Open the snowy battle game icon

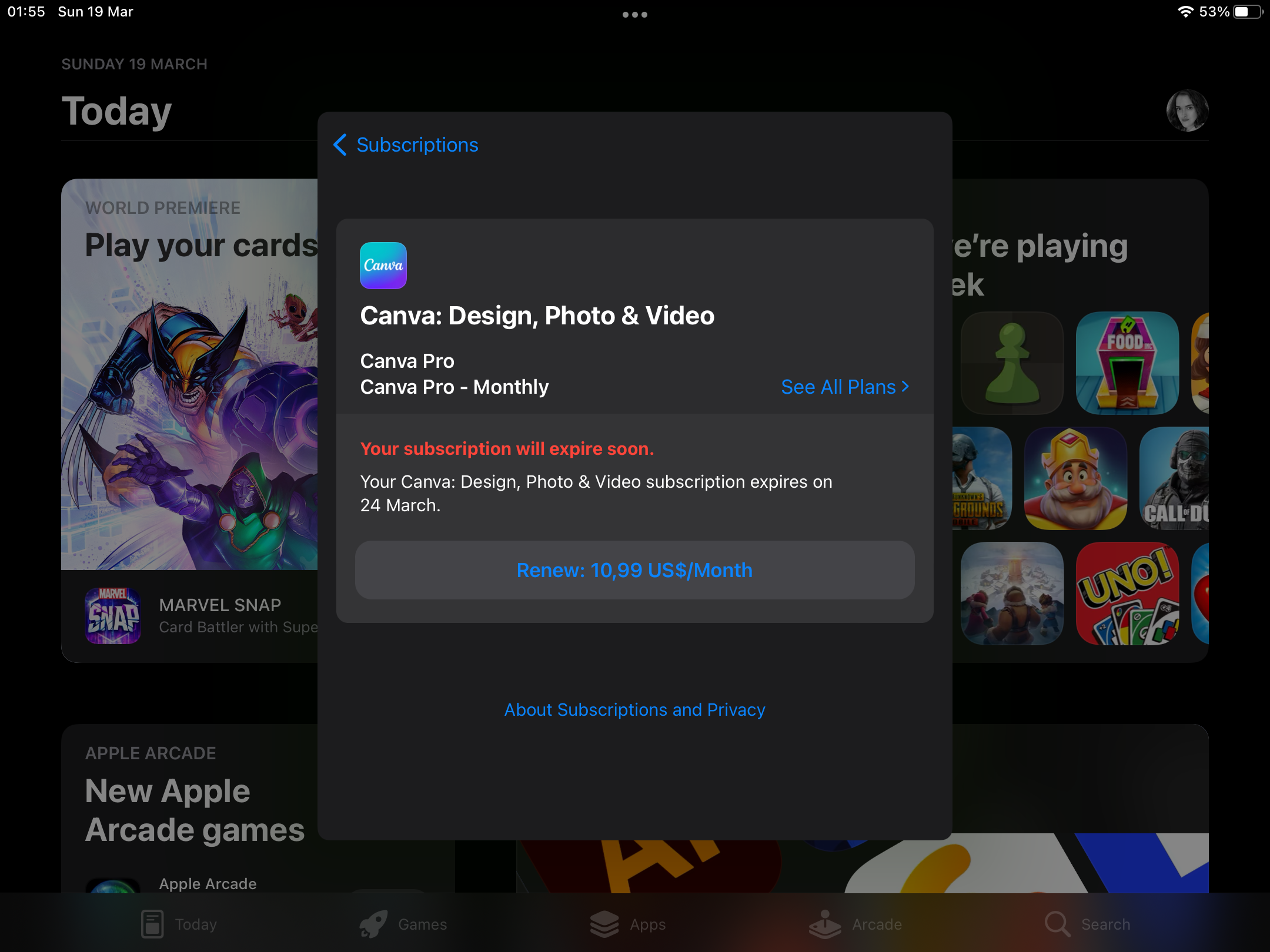point(1011,594)
